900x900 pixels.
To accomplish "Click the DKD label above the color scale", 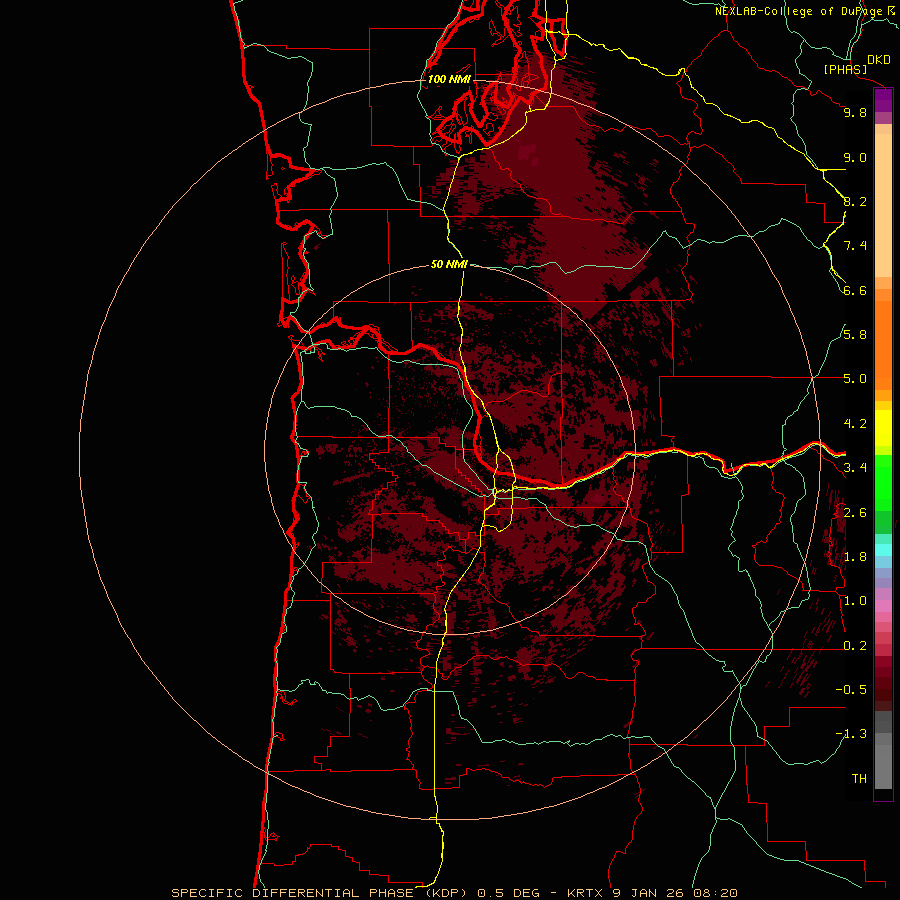I will click(879, 60).
